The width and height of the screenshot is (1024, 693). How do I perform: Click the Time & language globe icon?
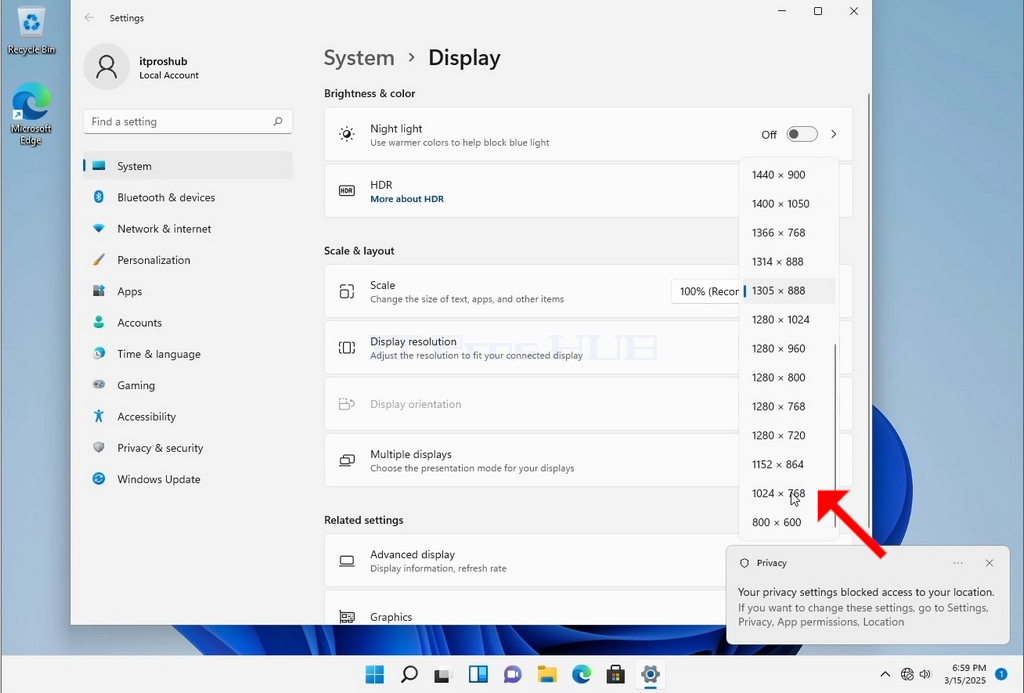(99, 353)
